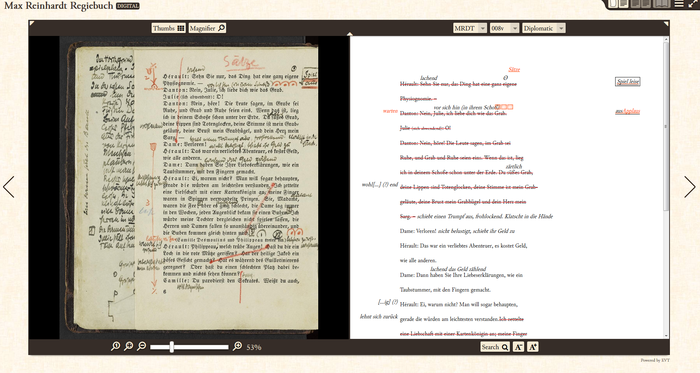700x373 pixels.
Task: Click the magnifier icon next to 53%
Action: click(x=238, y=346)
